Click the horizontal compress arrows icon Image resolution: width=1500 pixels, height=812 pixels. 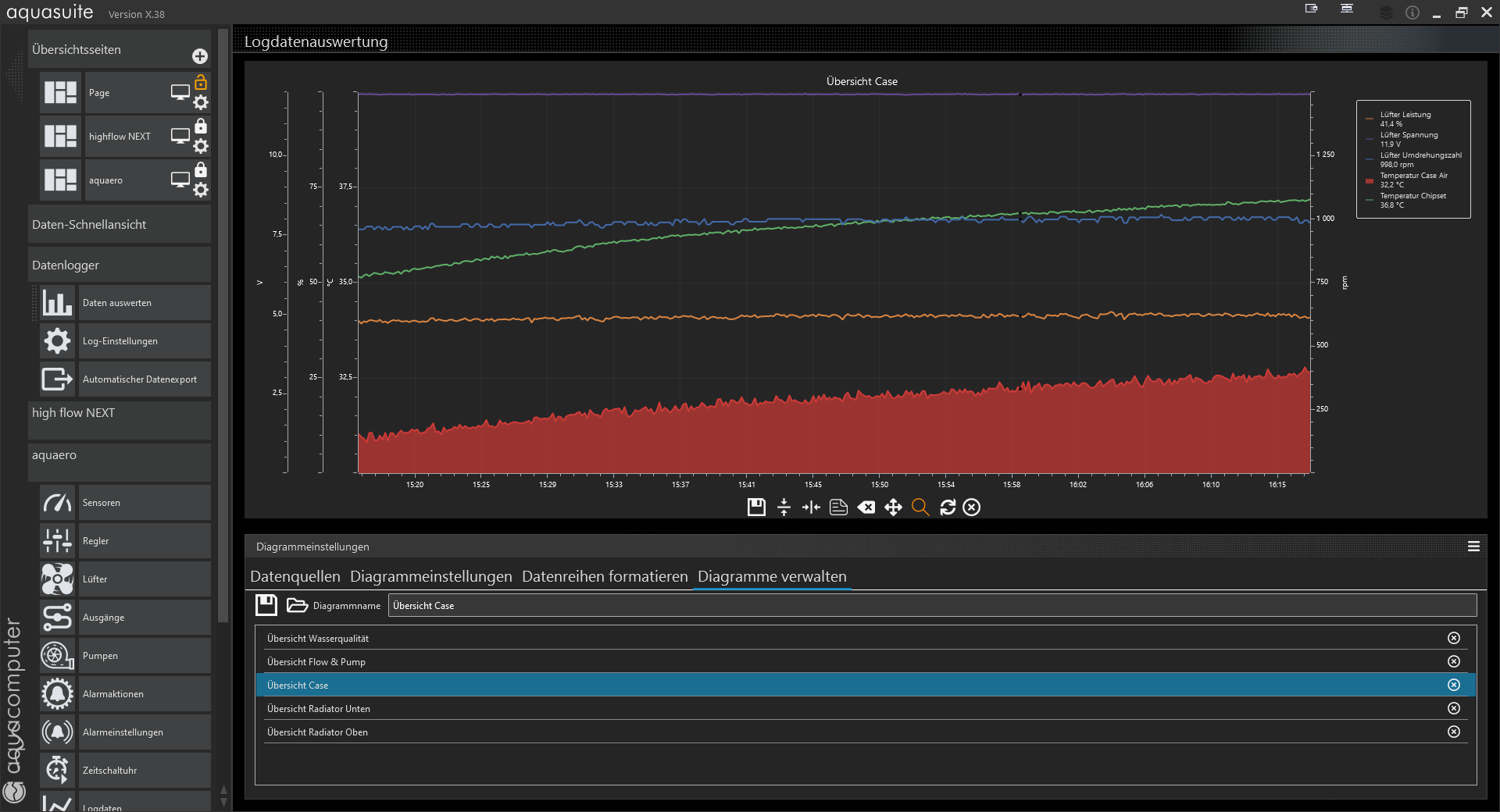tap(811, 507)
